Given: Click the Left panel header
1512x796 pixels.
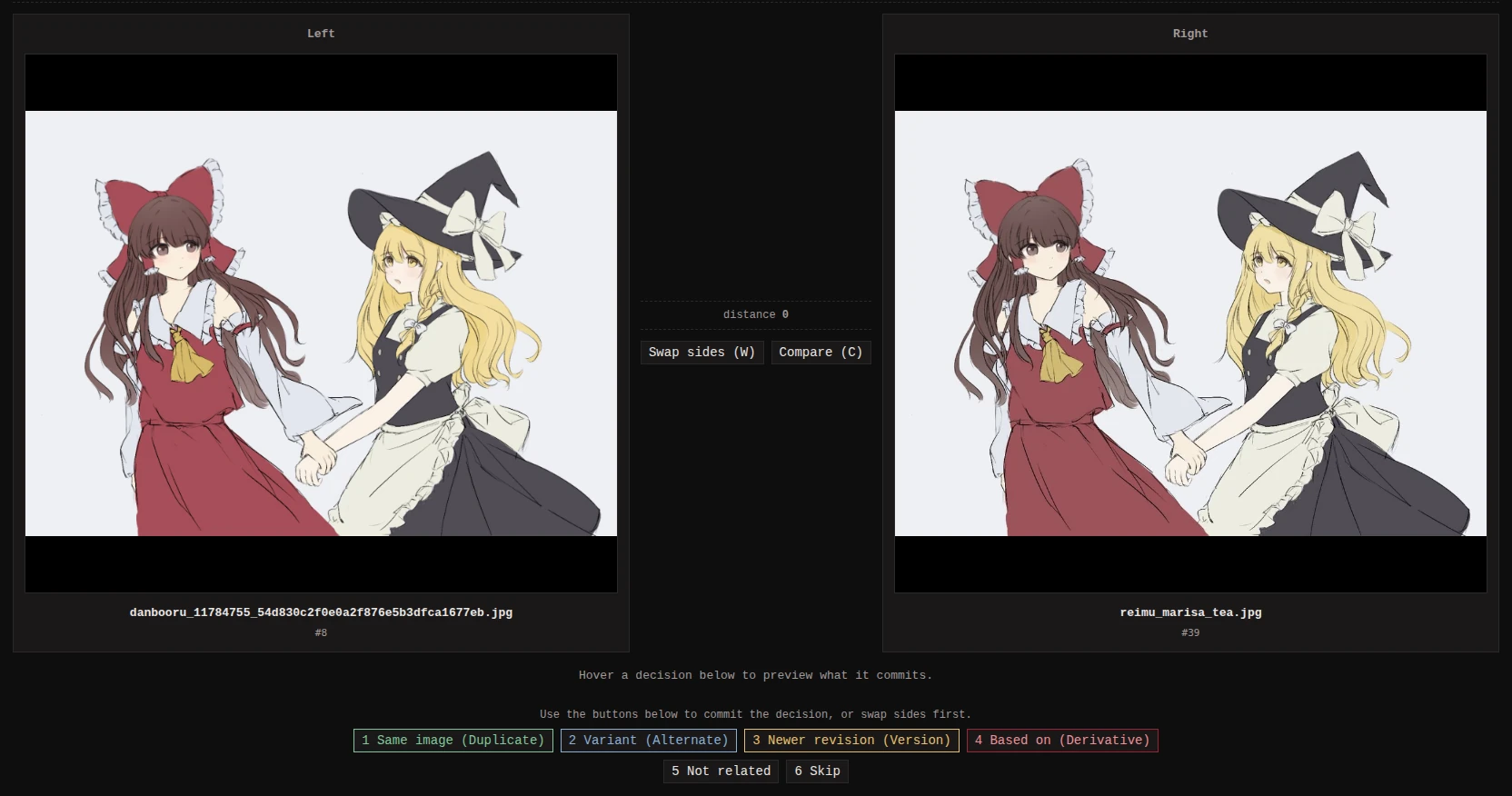Looking at the screenshot, I should pyautogui.click(x=321, y=34).
